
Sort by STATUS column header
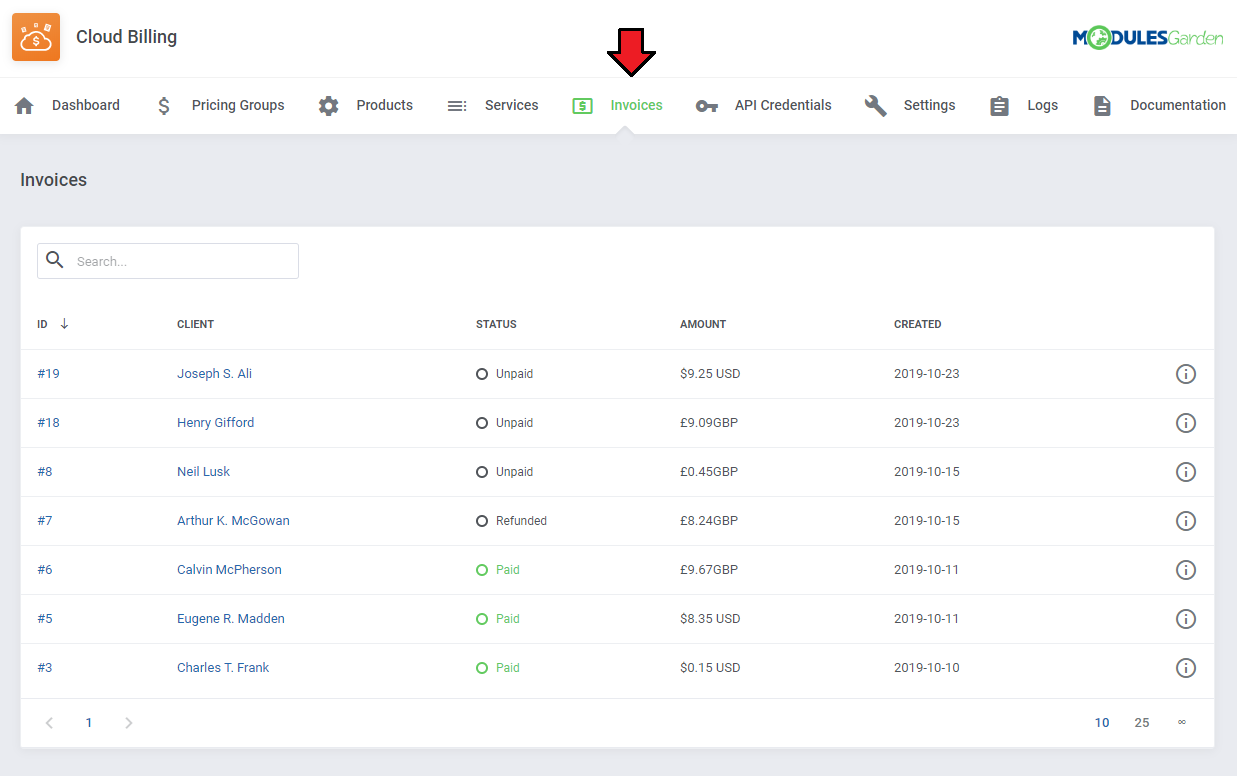click(496, 324)
